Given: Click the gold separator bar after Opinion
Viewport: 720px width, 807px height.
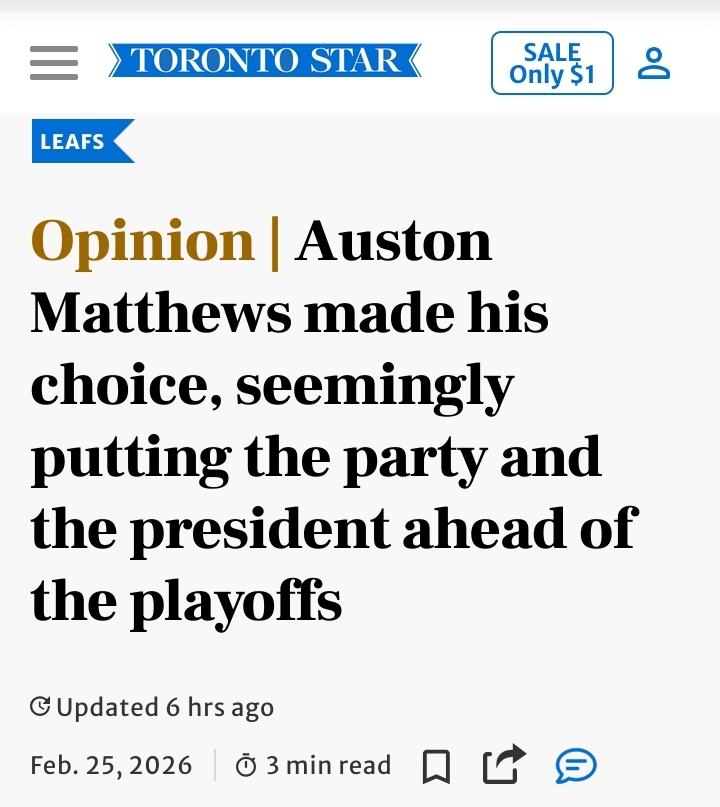Looking at the screenshot, I should [x=275, y=242].
